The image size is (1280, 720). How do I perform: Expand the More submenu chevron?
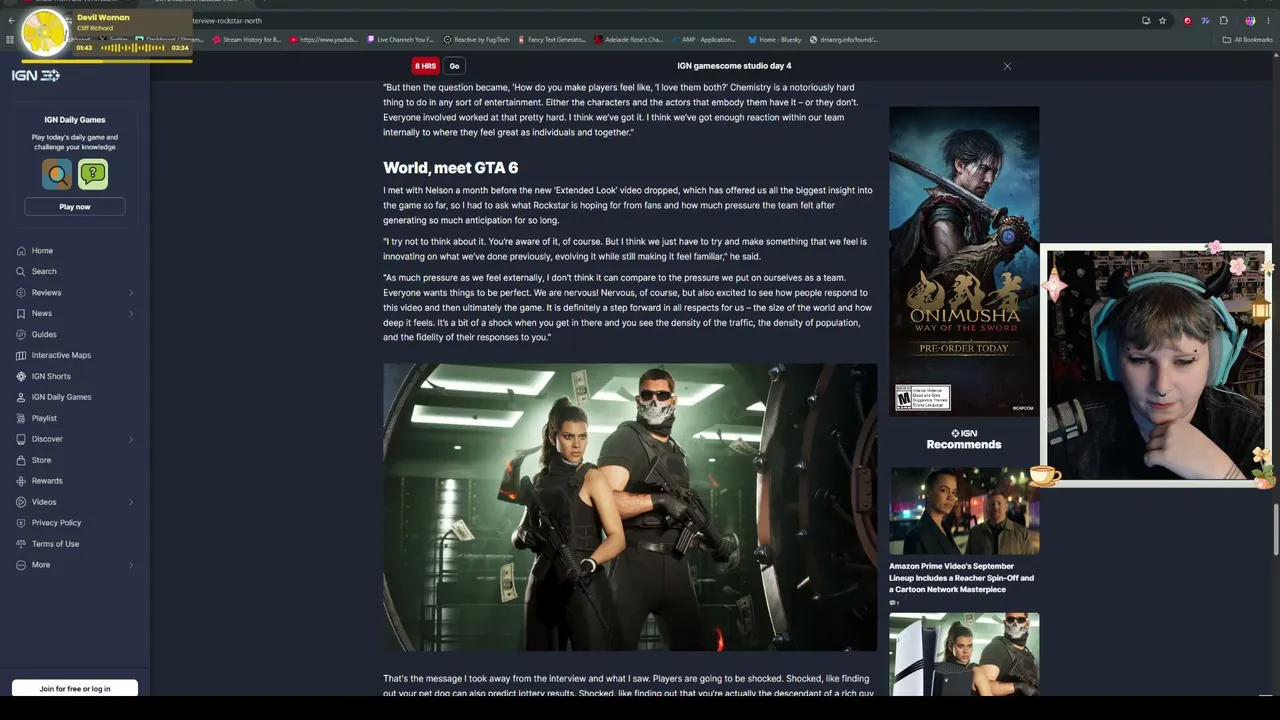[131, 565]
